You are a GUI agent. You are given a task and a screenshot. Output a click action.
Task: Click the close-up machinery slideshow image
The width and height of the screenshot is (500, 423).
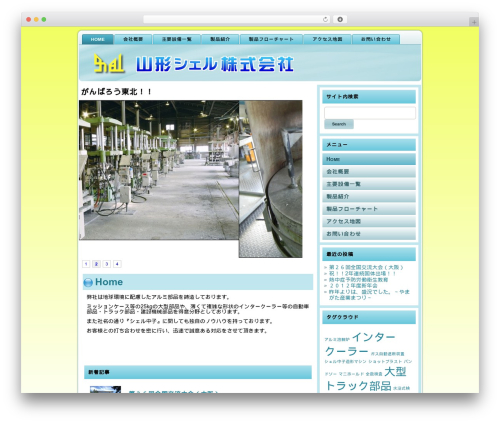(271, 179)
